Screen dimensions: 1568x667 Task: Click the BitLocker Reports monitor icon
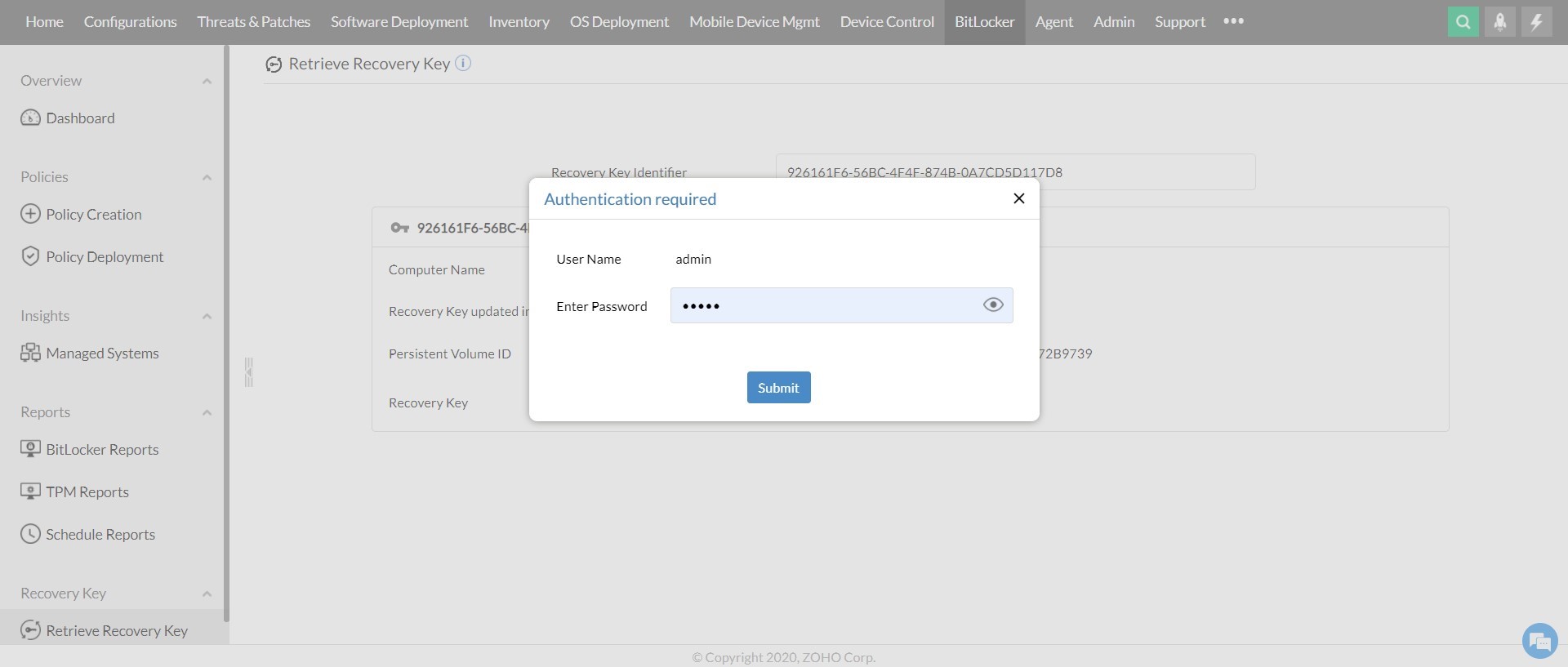tap(30, 449)
